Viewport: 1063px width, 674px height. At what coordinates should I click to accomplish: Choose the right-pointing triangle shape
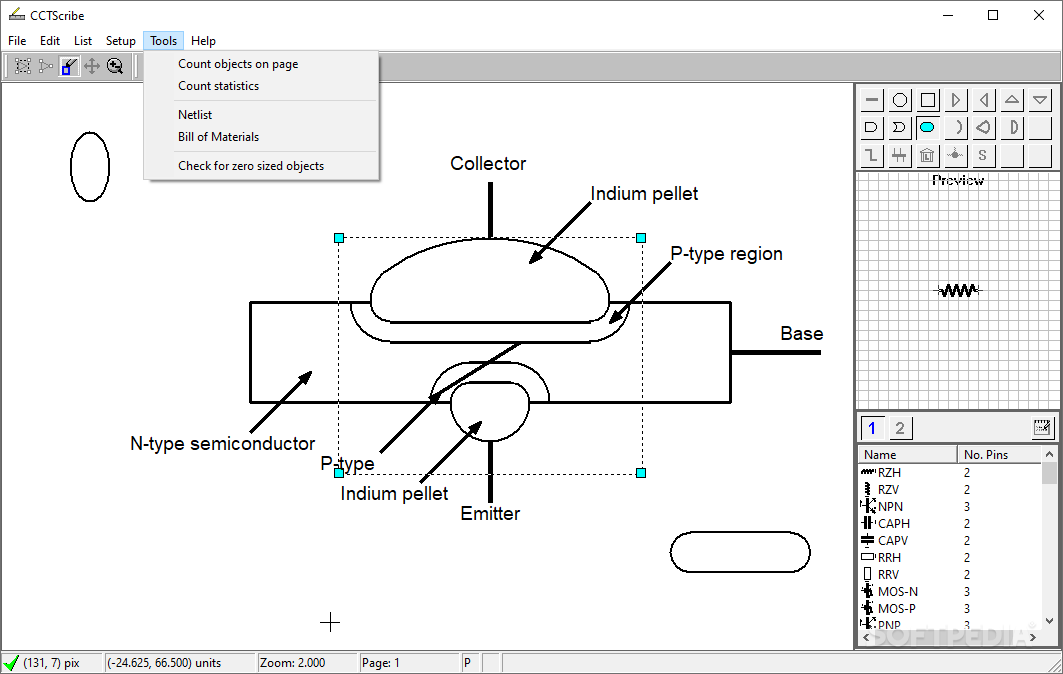[955, 100]
